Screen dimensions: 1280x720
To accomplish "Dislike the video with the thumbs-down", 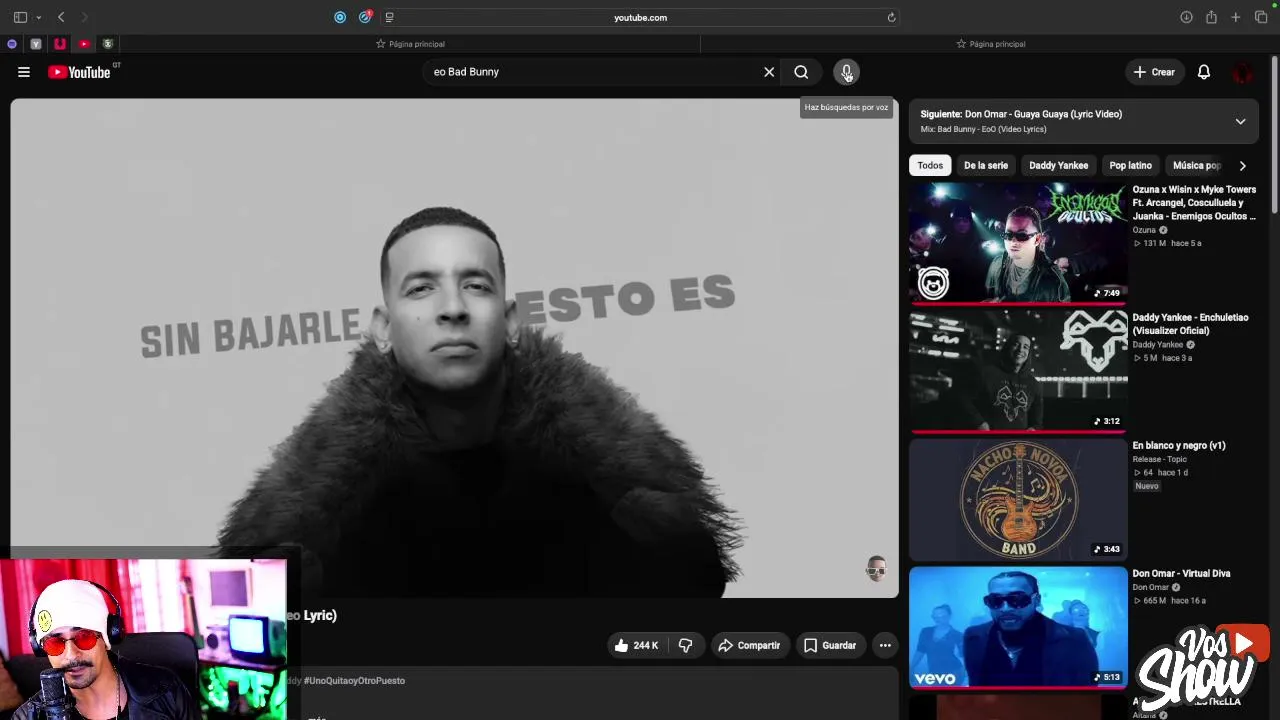I will point(685,646).
